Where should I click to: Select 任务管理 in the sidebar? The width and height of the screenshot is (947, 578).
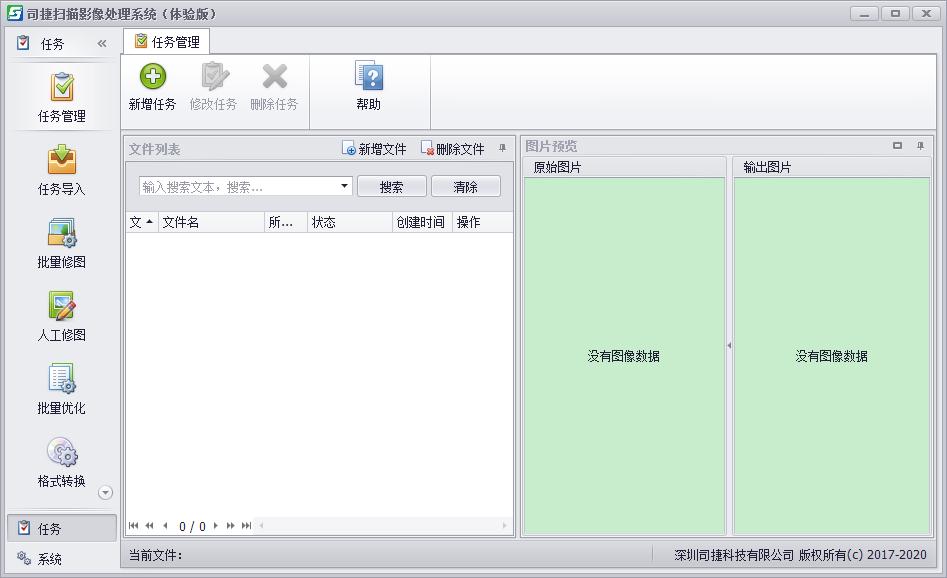pos(62,97)
